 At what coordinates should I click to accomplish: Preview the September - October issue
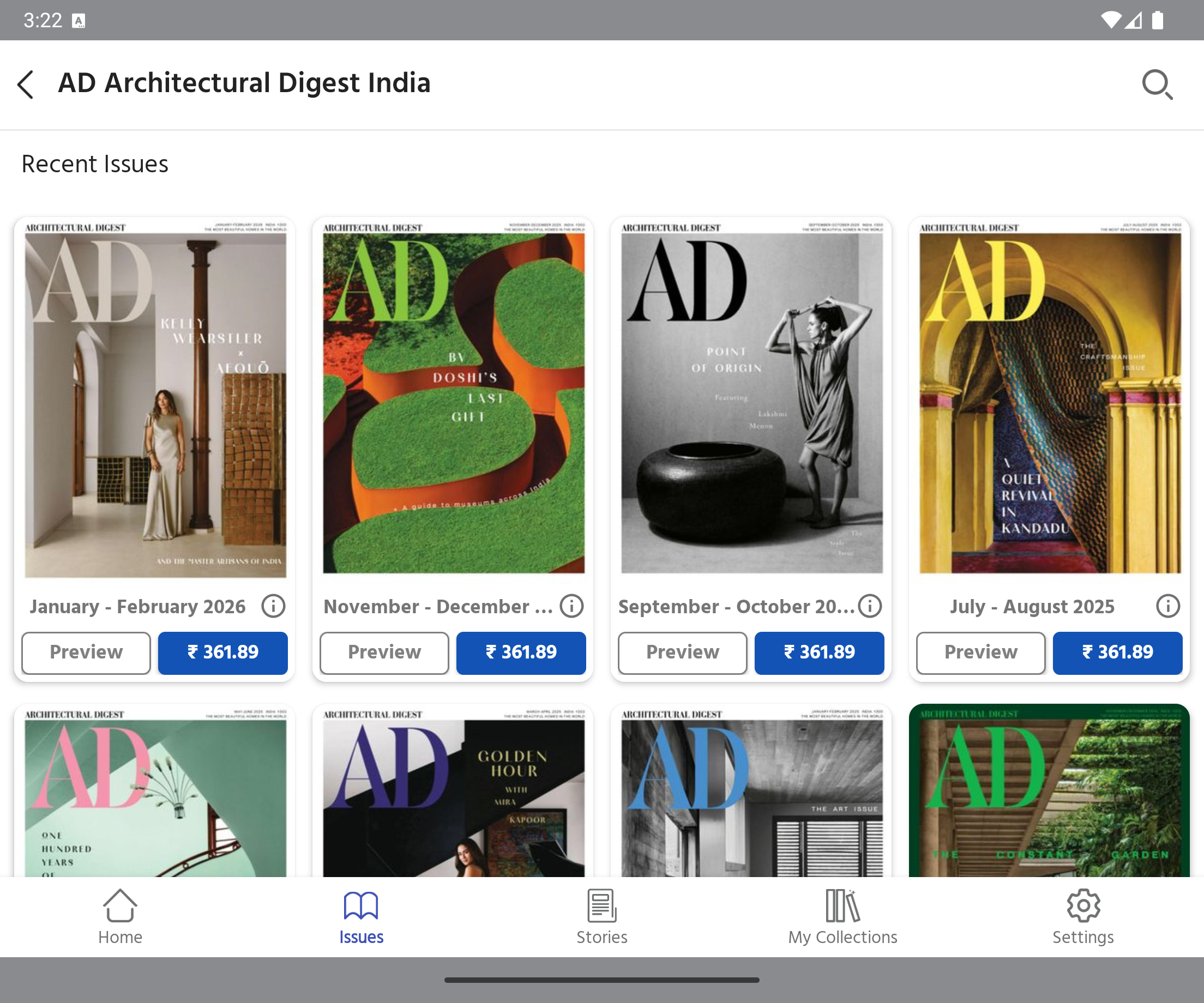tap(682, 653)
